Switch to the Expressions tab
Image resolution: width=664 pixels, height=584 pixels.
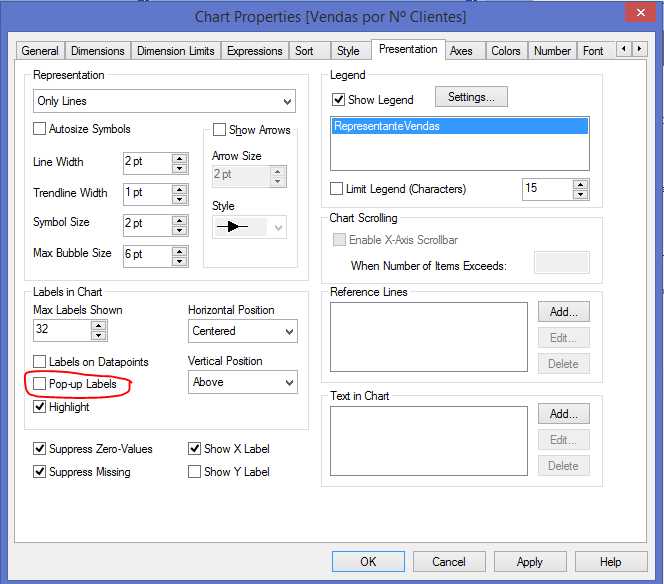255,51
